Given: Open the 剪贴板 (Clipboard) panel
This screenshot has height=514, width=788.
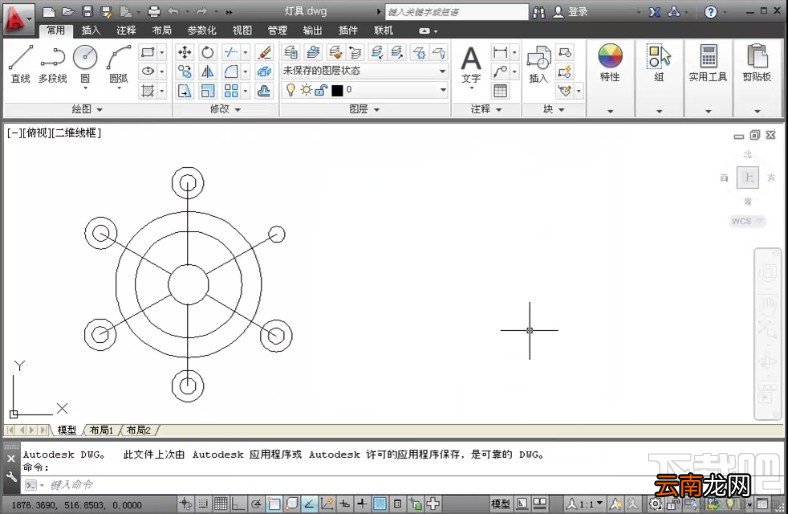Looking at the screenshot, I should pyautogui.click(x=757, y=63).
